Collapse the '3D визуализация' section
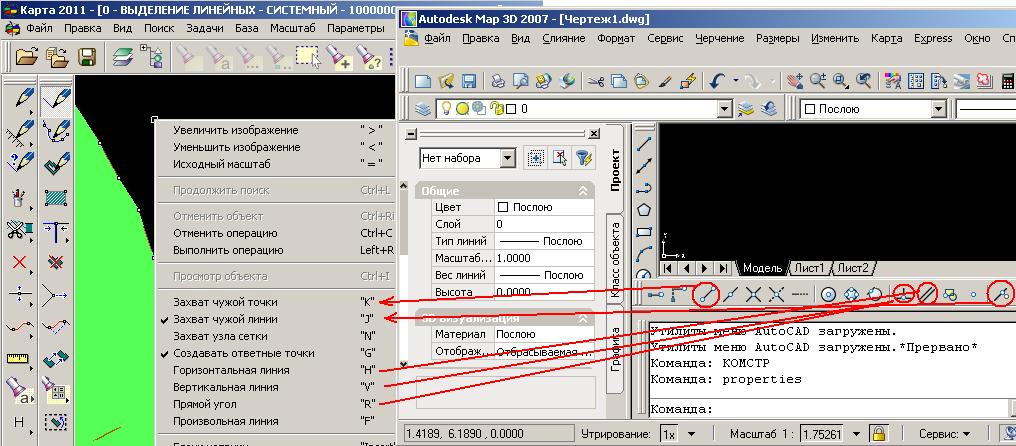Image resolution: width=1016 pixels, height=446 pixels. click(583, 318)
